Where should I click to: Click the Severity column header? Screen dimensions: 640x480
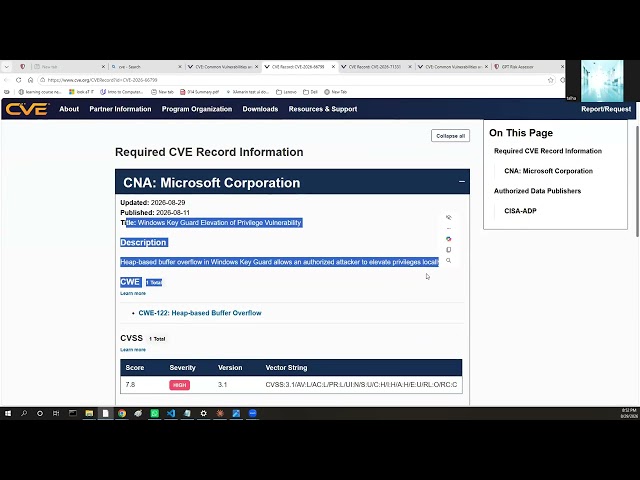182,368
